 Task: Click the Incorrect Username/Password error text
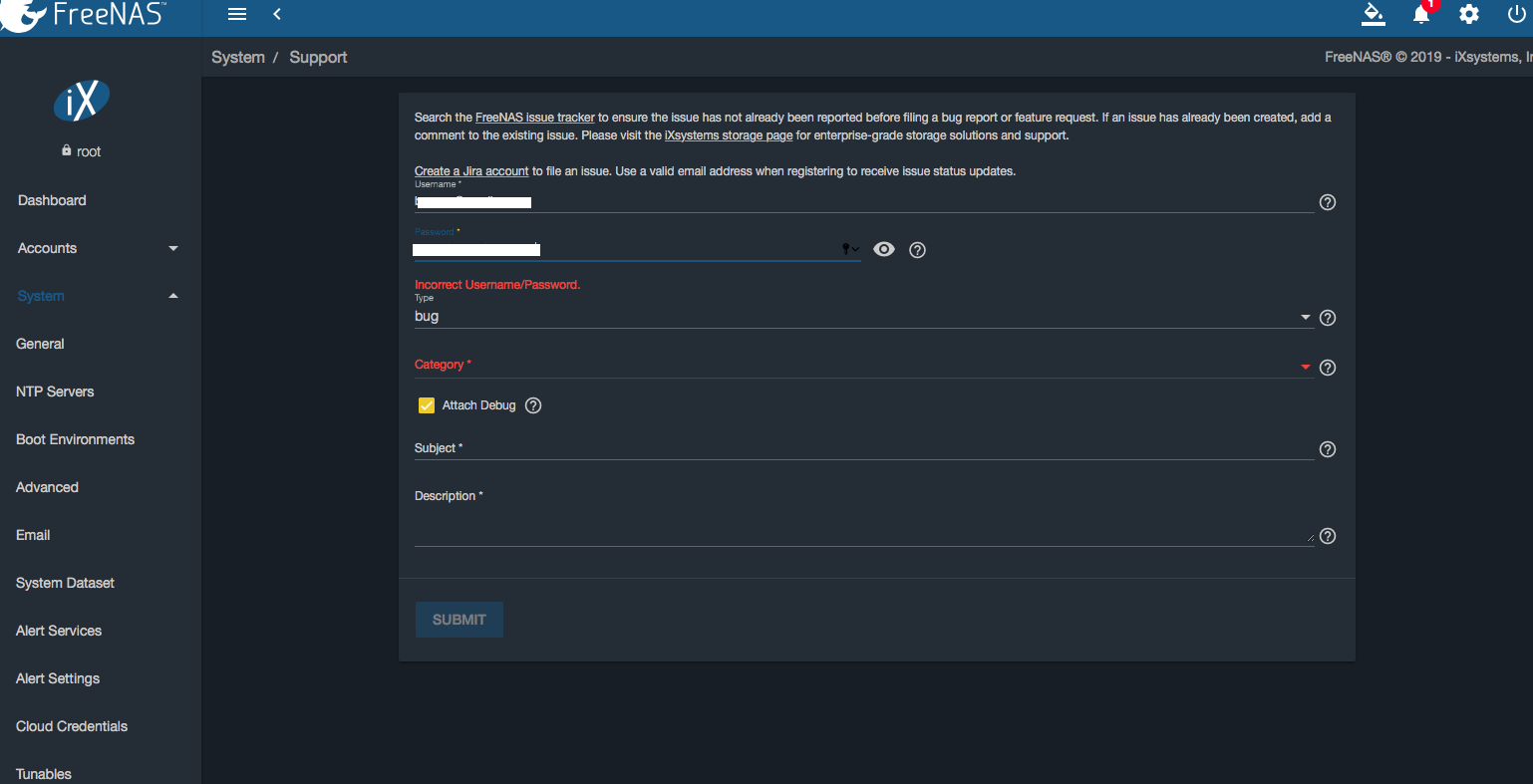click(x=497, y=285)
